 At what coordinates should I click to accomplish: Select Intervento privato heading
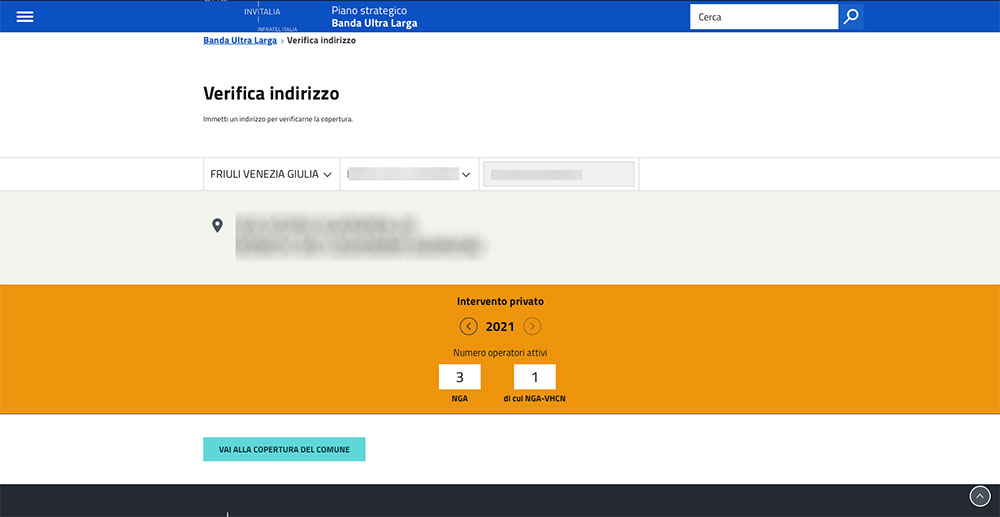[501, 302]
